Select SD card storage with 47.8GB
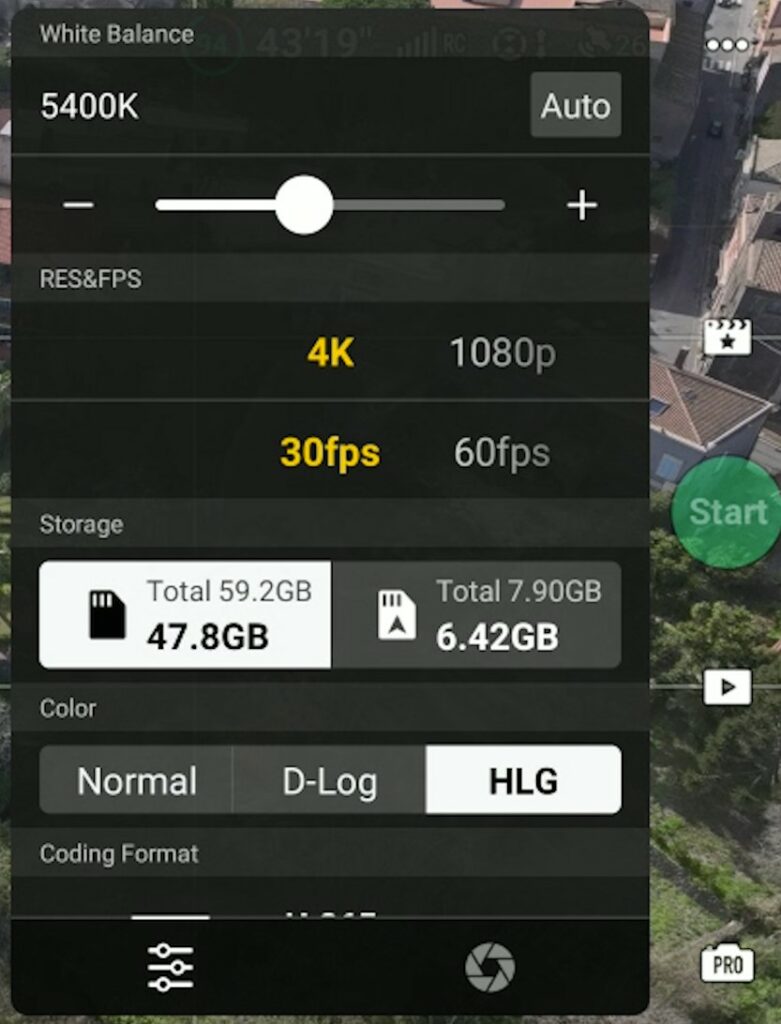Screen dimensions: 781x1024 click(x=185, y=615)
